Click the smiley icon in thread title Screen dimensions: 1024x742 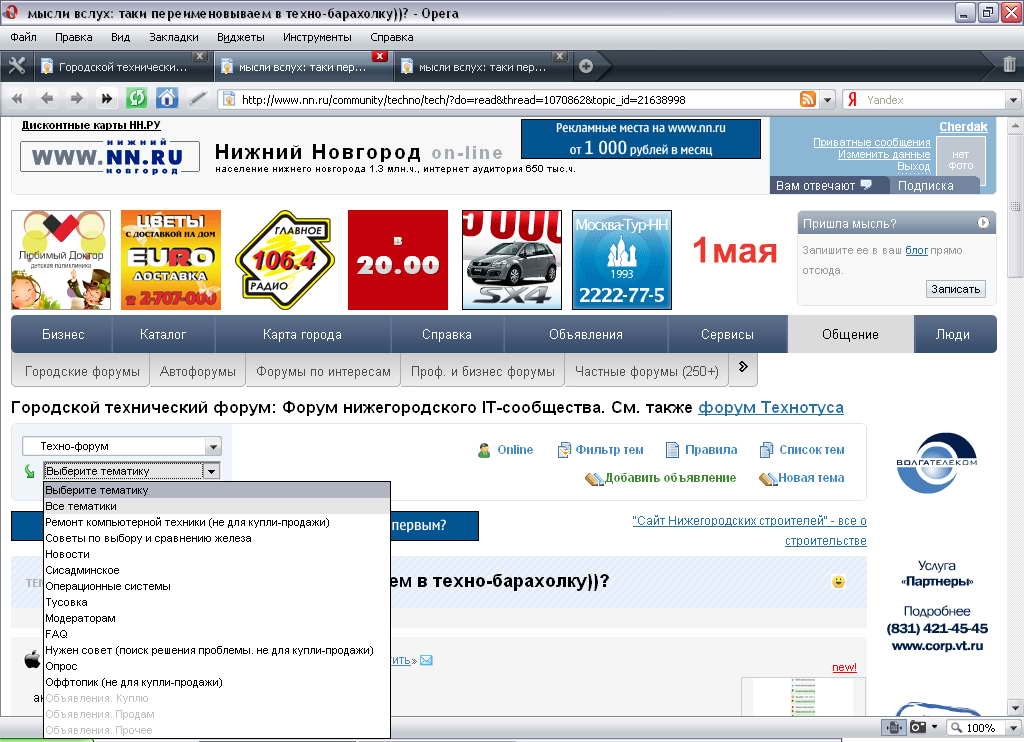(839, 581)
